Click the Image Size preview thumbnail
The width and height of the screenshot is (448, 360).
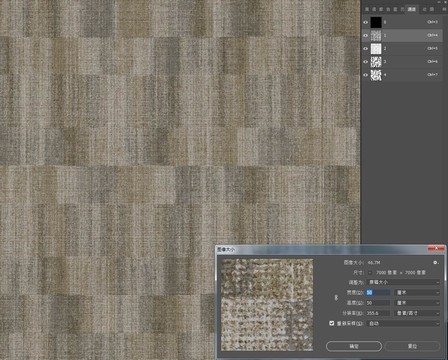click(x=267, y=305)
